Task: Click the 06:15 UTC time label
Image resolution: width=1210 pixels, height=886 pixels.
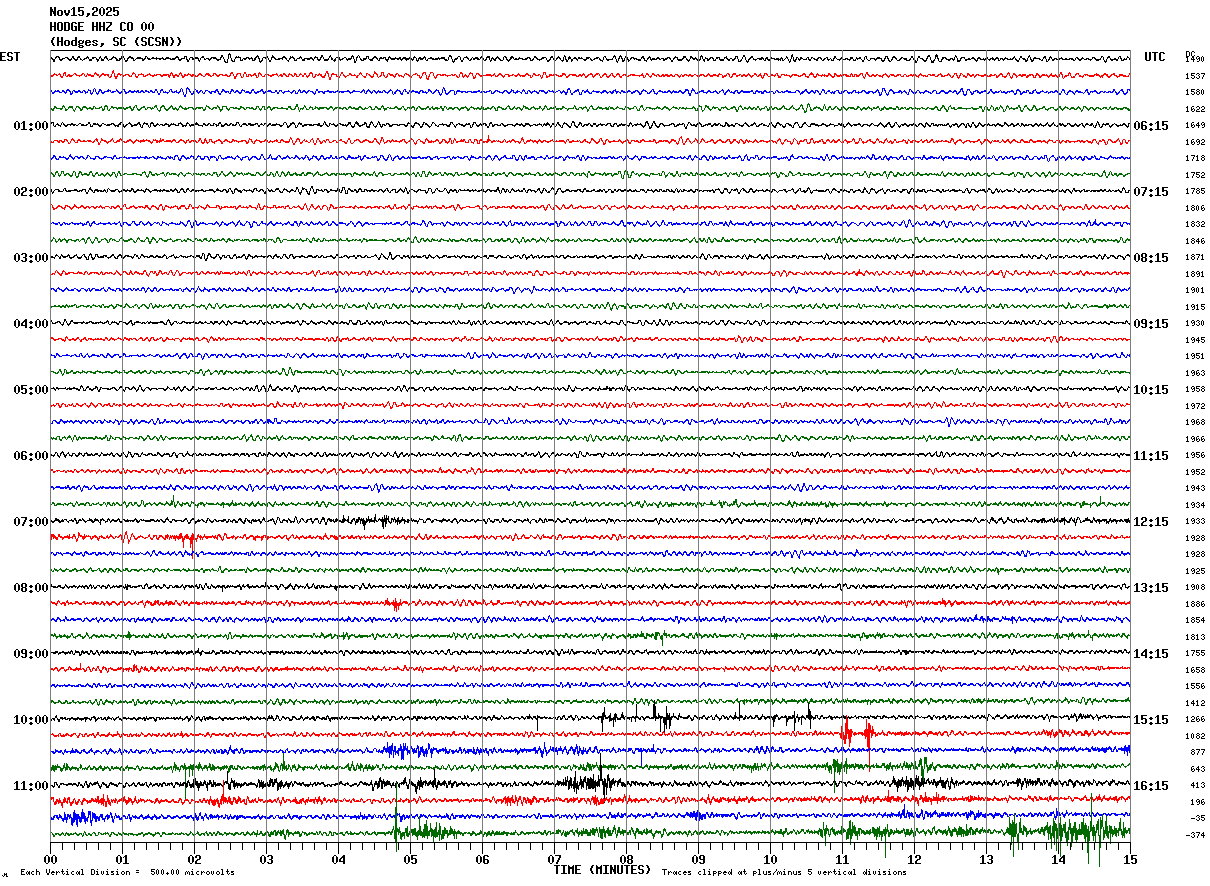Action: [x=1151, y=126]
